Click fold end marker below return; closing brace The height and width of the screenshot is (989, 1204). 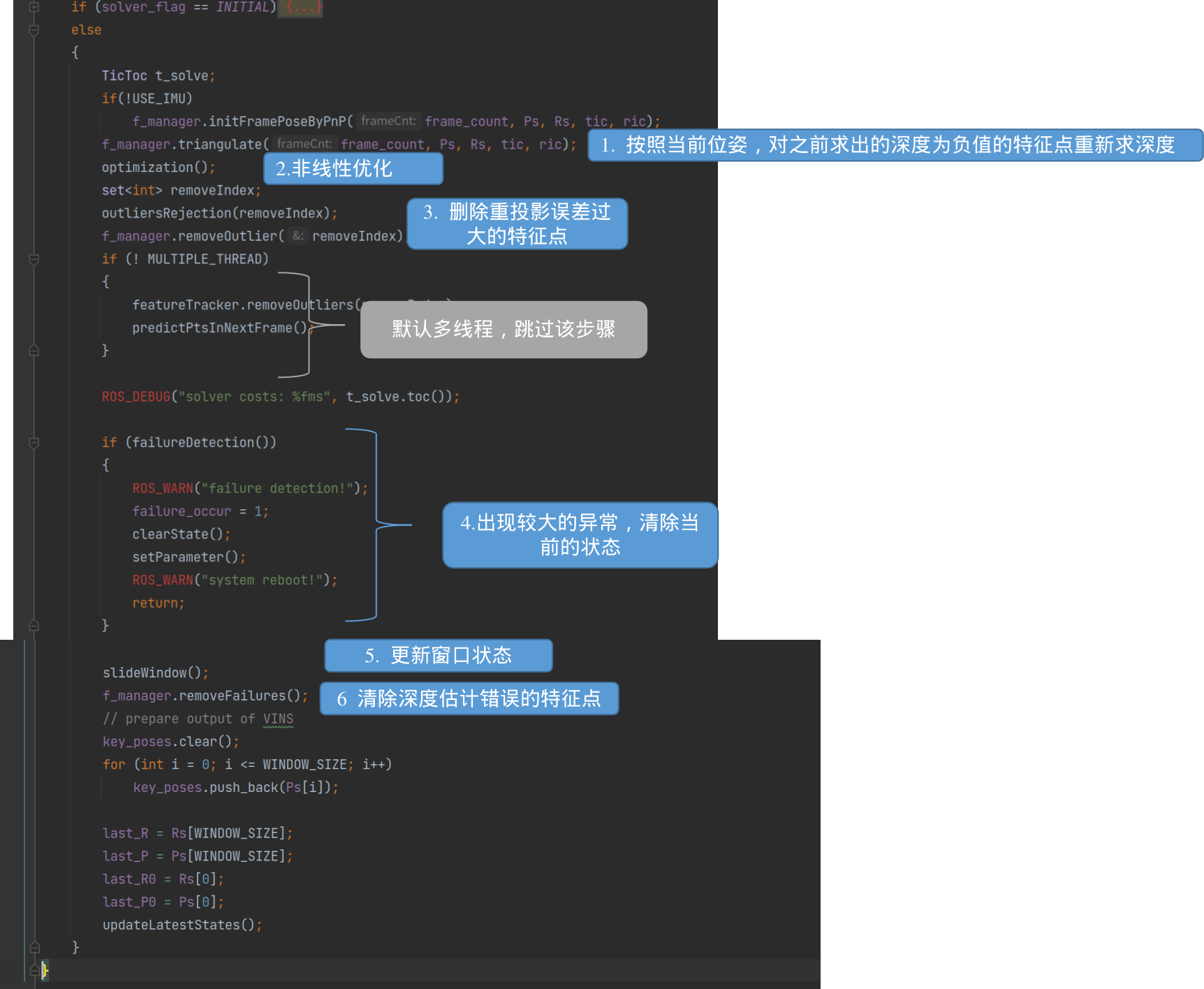tap(34, 626)
